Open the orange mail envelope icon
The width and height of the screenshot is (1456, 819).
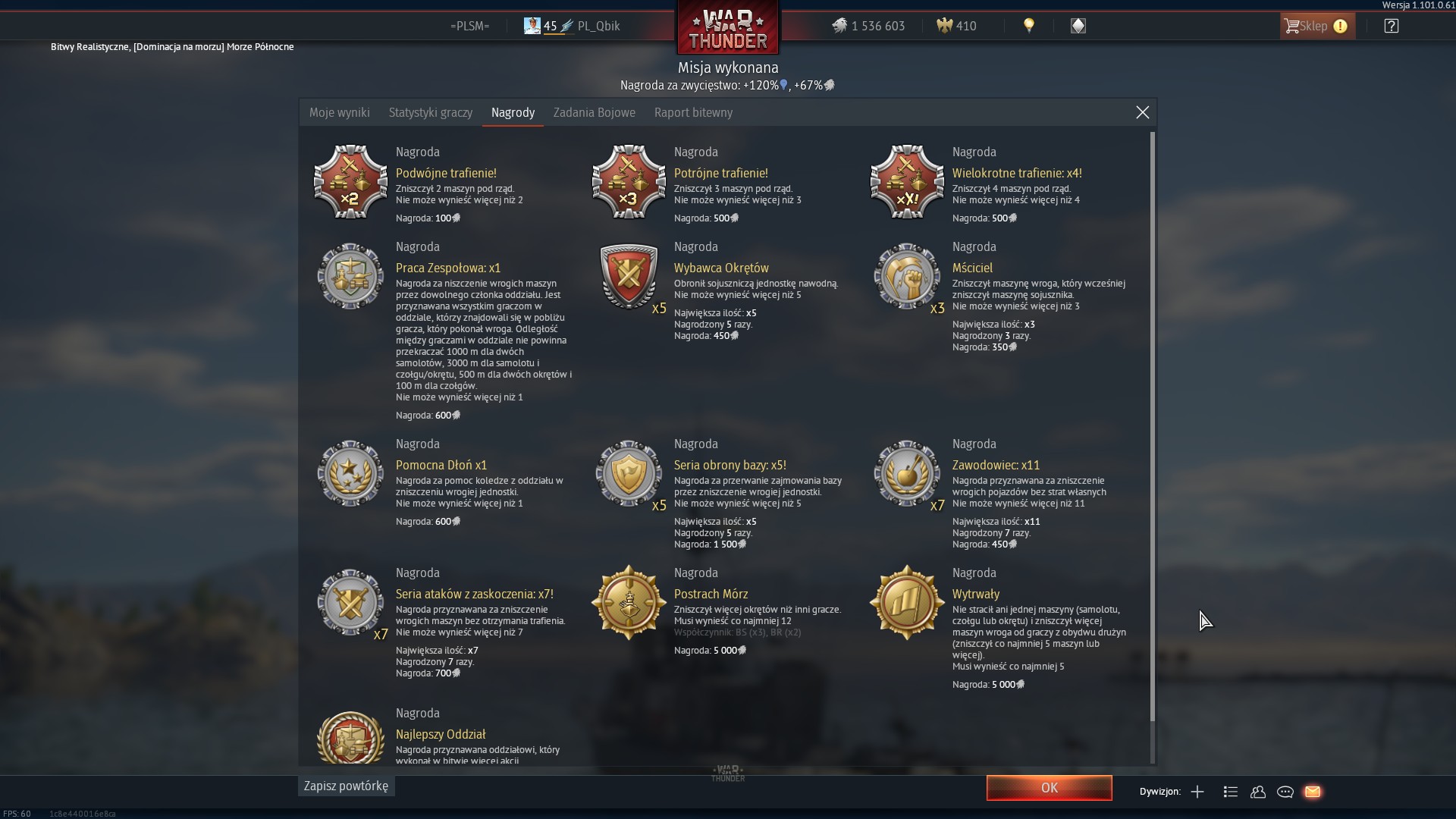[x=1313, y=792]
